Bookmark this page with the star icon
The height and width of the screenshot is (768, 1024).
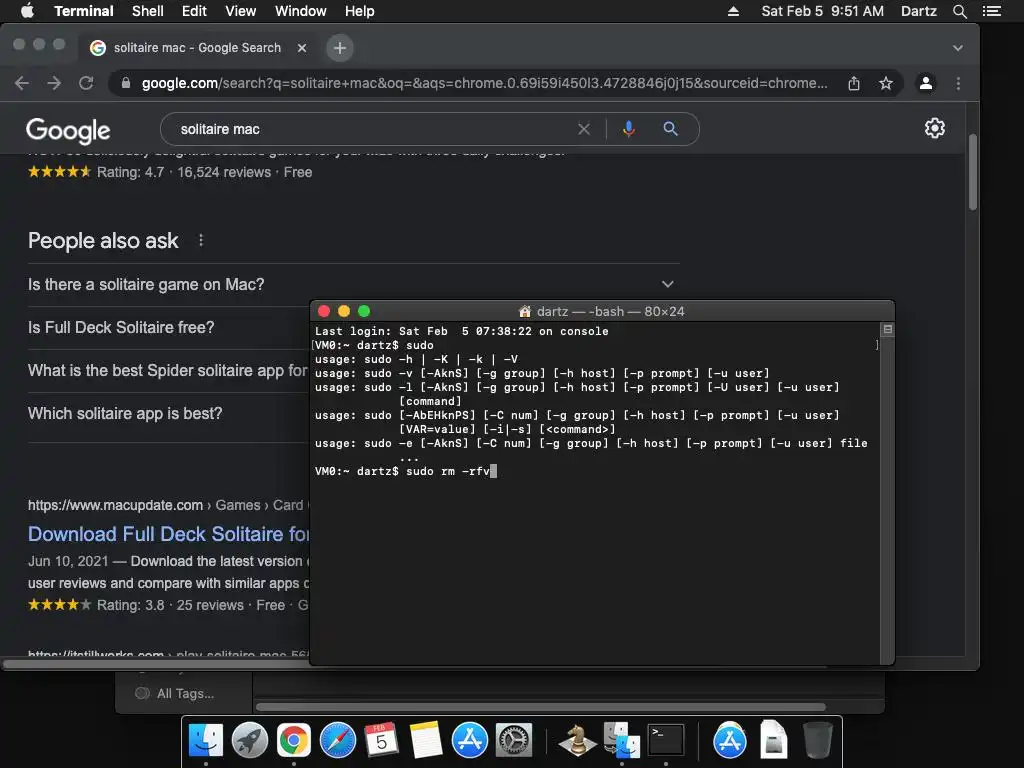coord(886,83)
